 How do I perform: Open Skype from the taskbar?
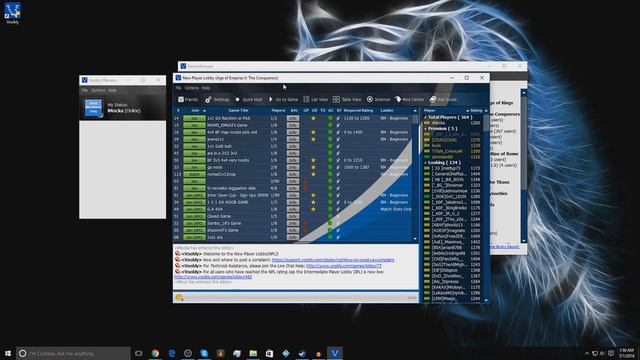(204, 353)
